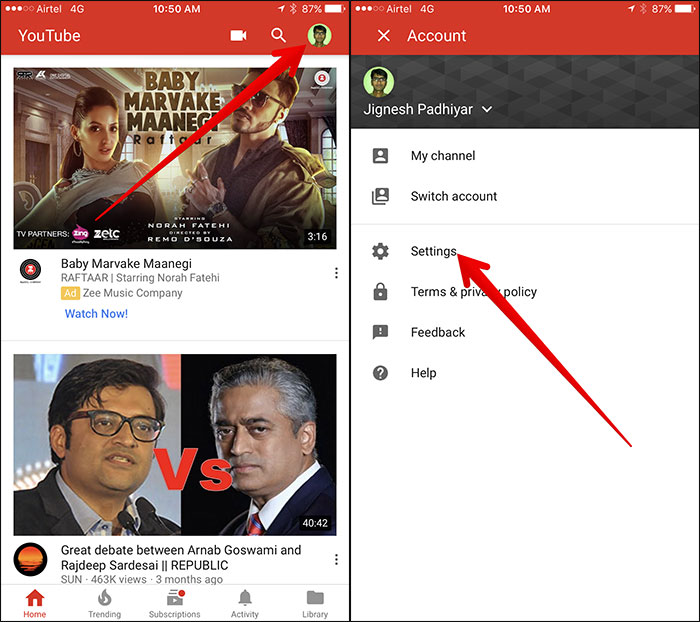This screenshot has height=622, width=700.
Task: Tap the video camera upload icon
Action: point(238,35)
